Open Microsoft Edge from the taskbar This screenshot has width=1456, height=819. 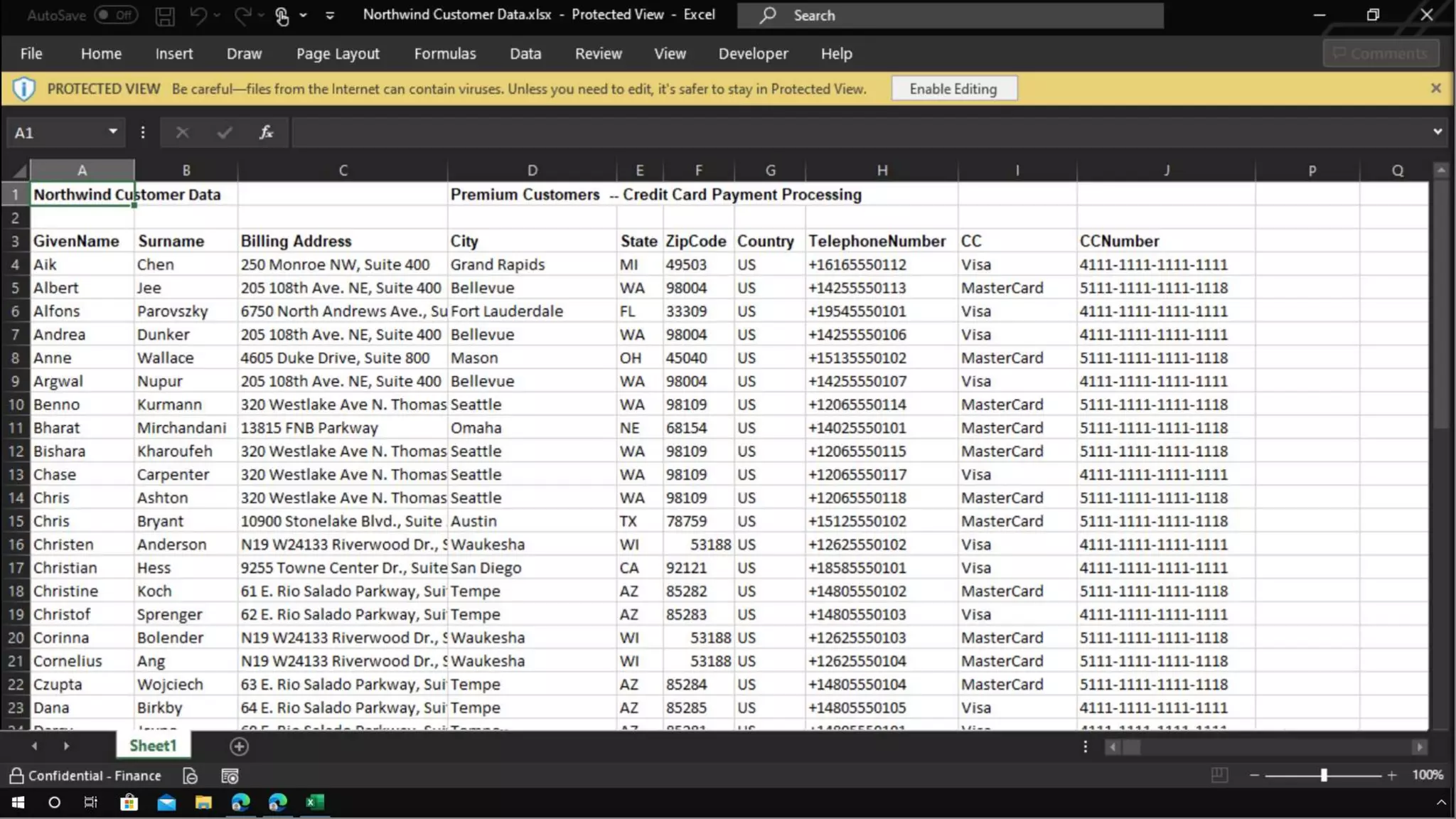tap(240, 803)
